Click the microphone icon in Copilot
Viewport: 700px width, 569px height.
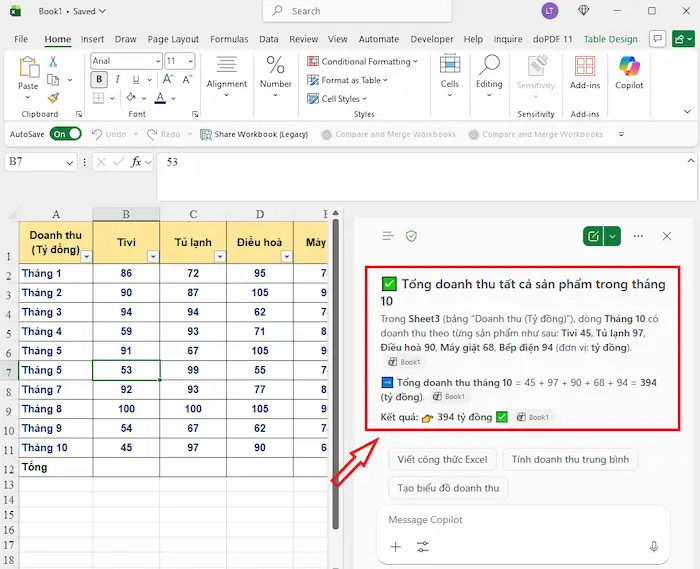click(654, 547)
